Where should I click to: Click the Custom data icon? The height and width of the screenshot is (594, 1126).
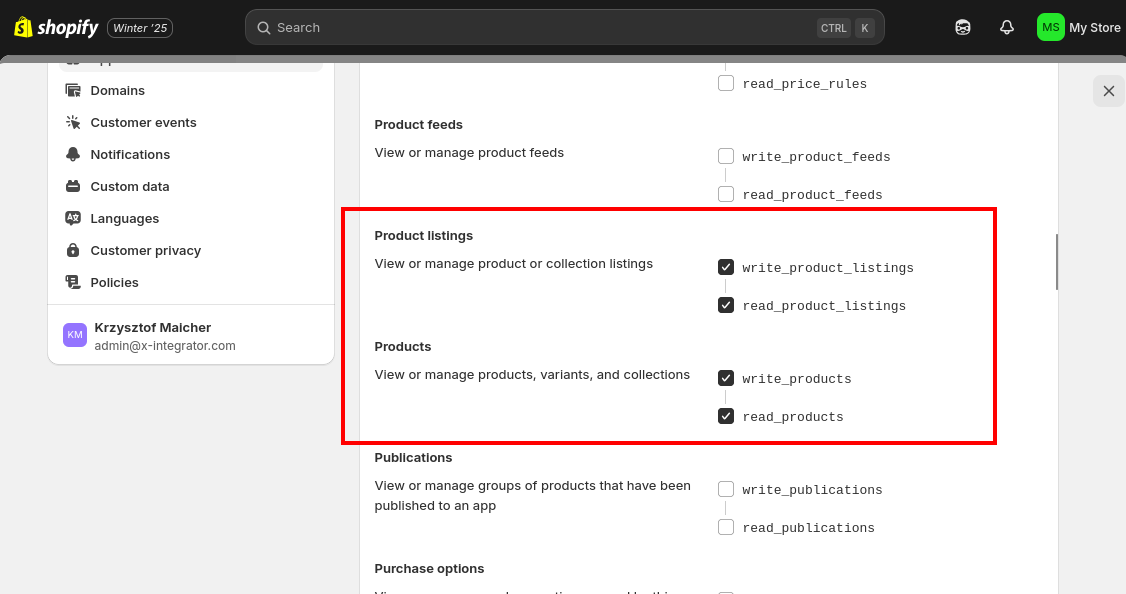tap(73, 186)
